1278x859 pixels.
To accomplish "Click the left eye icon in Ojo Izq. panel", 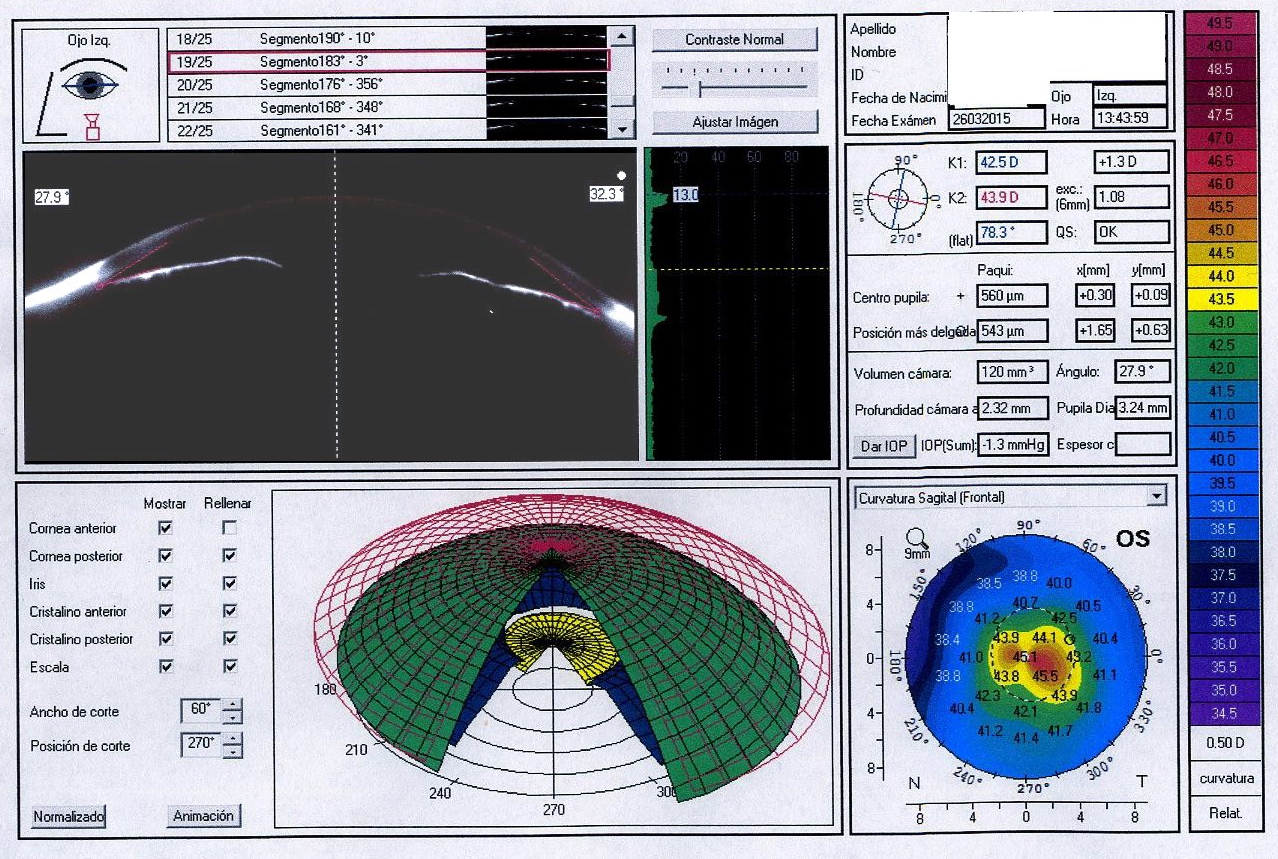I will [x=91, y=84].
